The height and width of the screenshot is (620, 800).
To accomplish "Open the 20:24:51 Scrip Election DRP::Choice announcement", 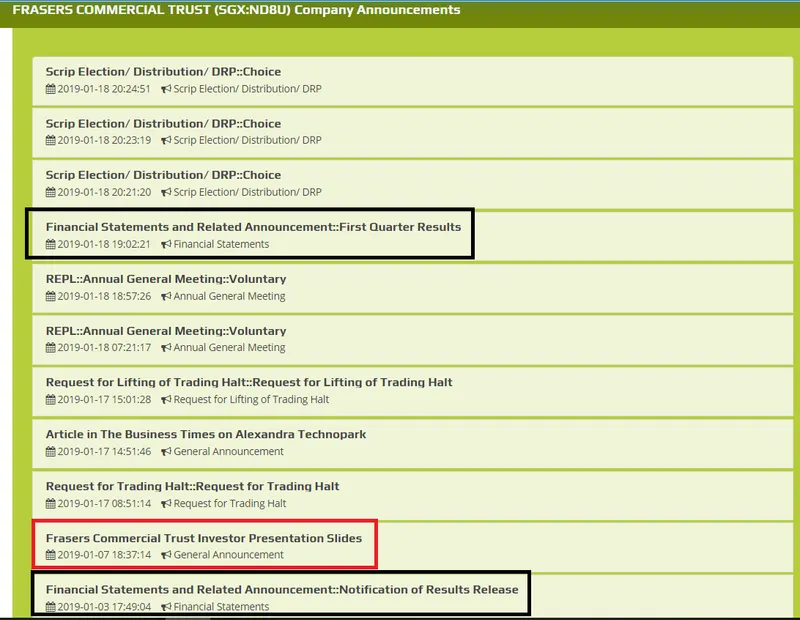I will tap(163, 72).
